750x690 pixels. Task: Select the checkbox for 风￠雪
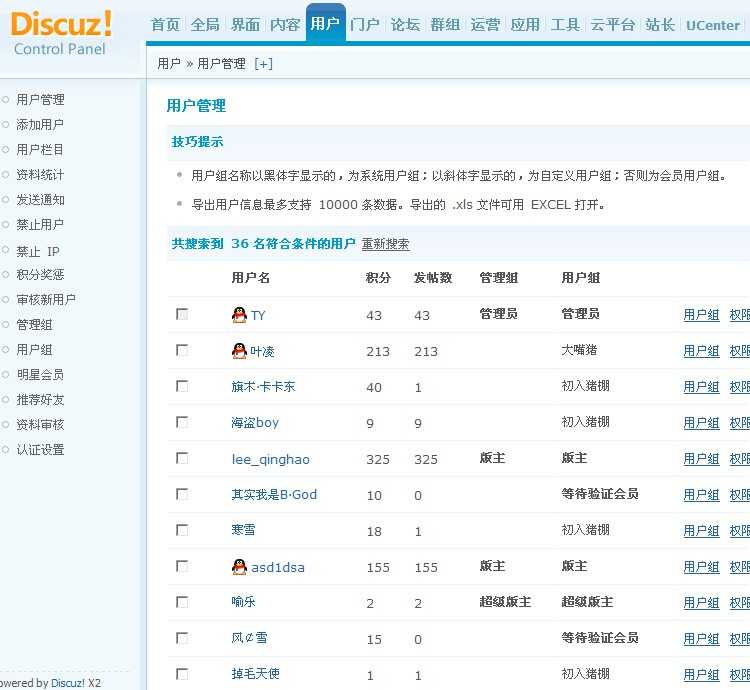tap(182, 638)
